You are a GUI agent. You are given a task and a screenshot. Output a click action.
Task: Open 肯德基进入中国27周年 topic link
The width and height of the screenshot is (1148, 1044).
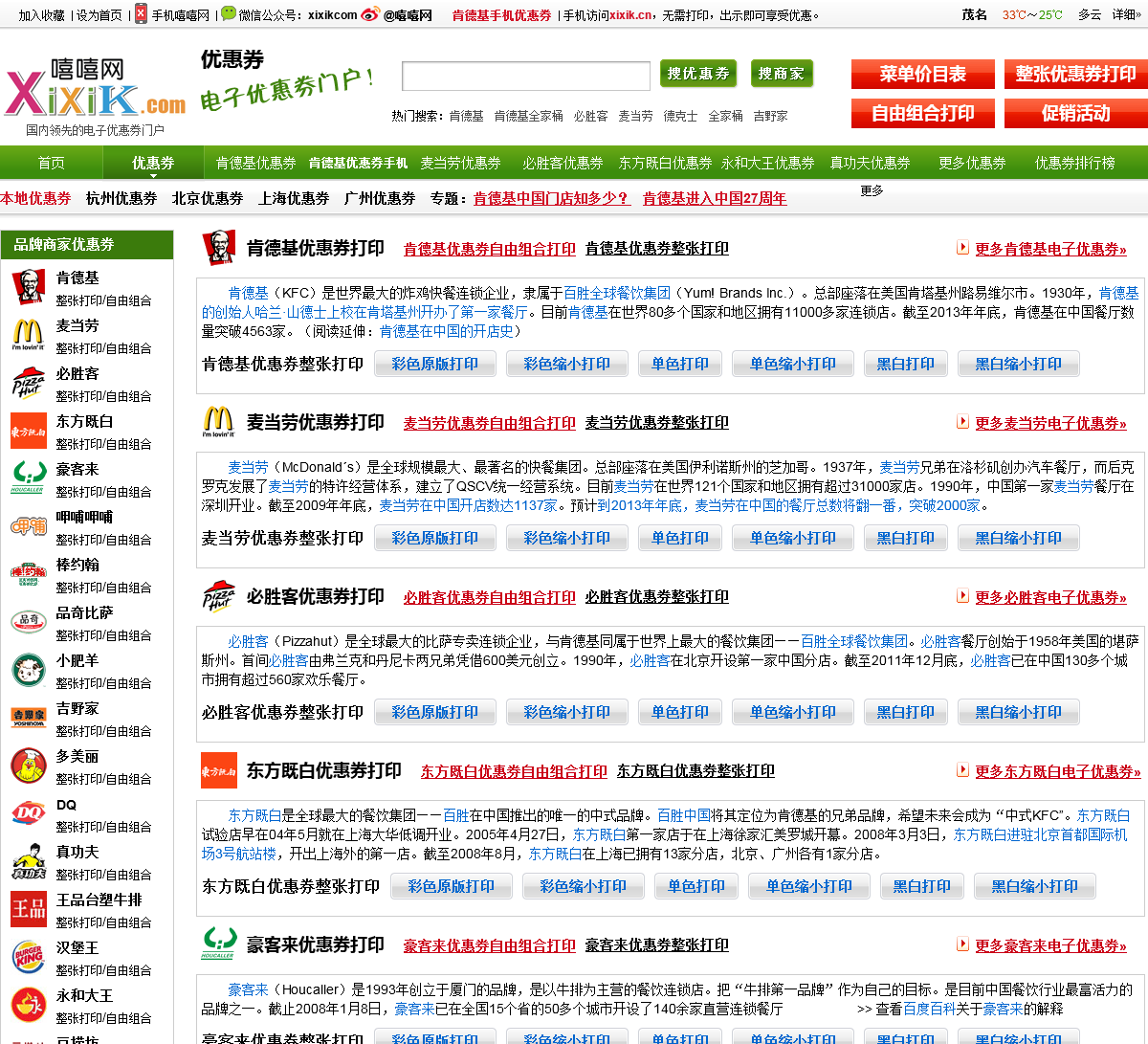pyautogui.click(x=715, y=198)
